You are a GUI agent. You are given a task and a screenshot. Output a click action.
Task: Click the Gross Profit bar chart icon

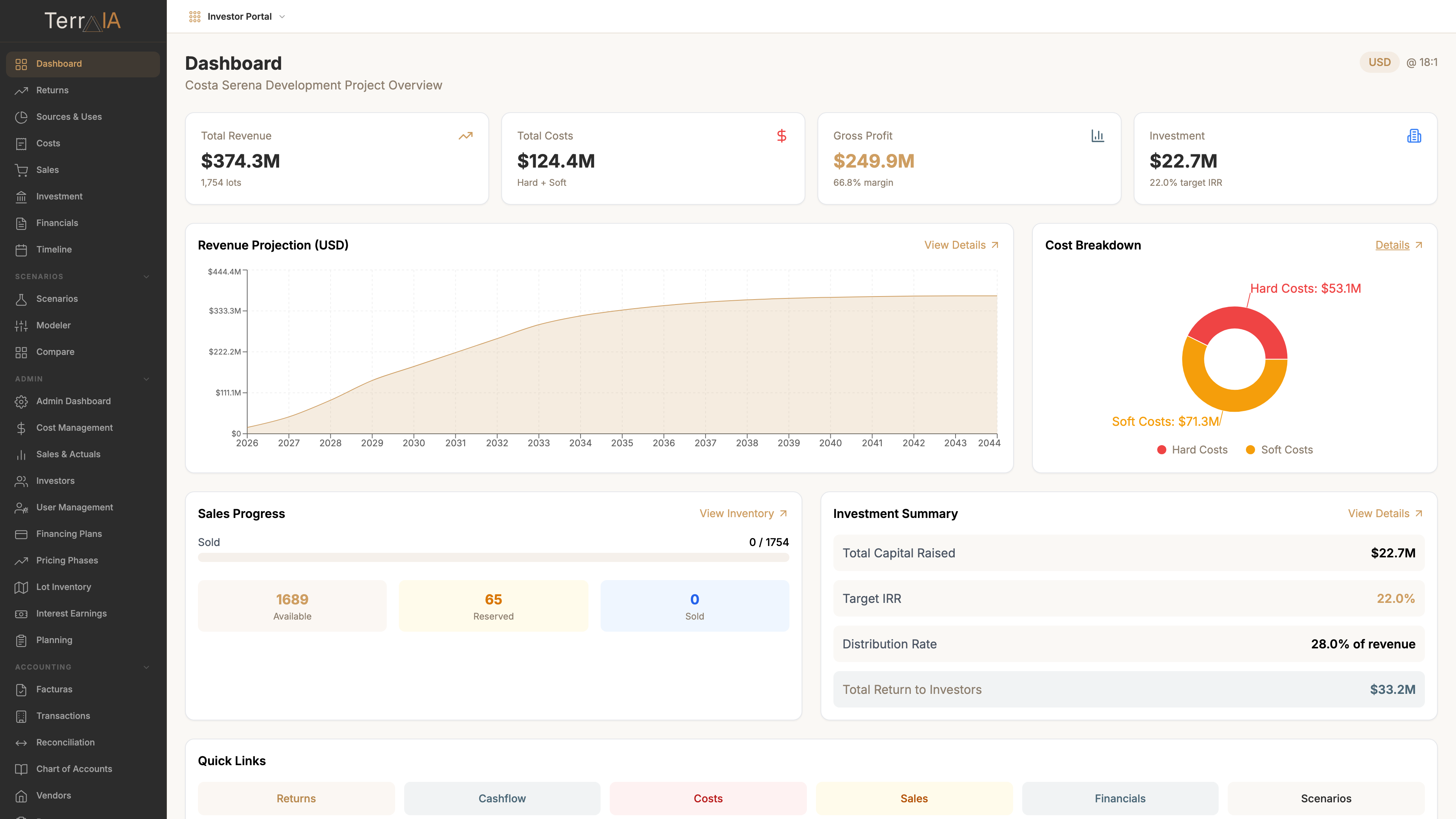[1098, 136]
